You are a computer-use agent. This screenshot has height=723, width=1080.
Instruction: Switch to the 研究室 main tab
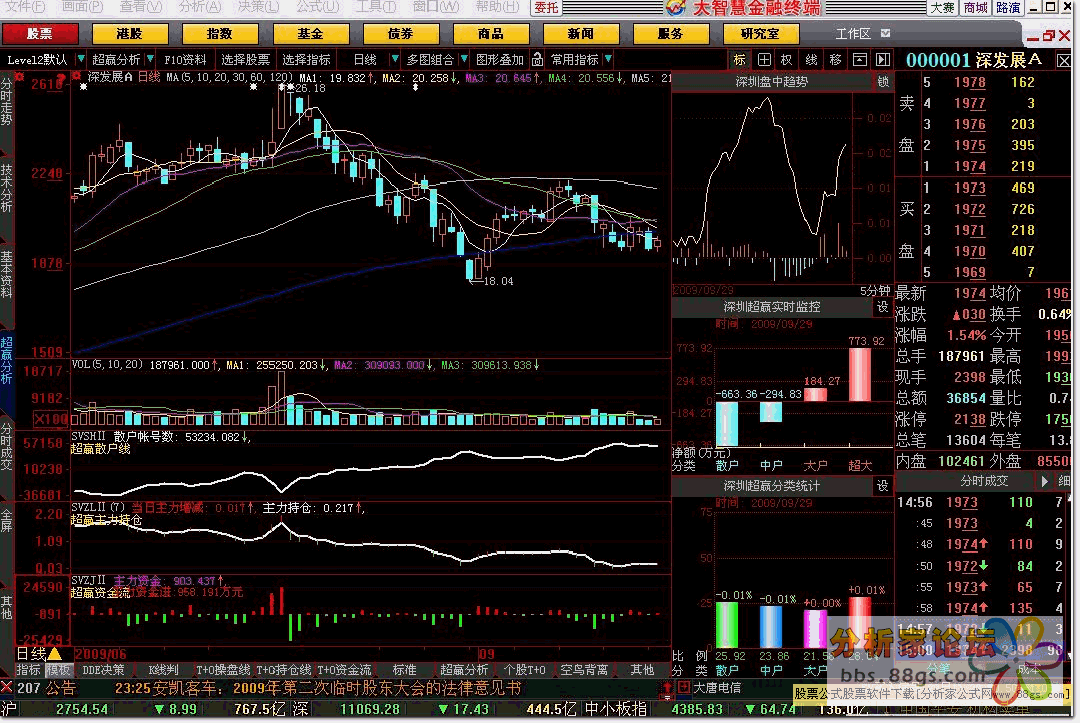(760, 33)
